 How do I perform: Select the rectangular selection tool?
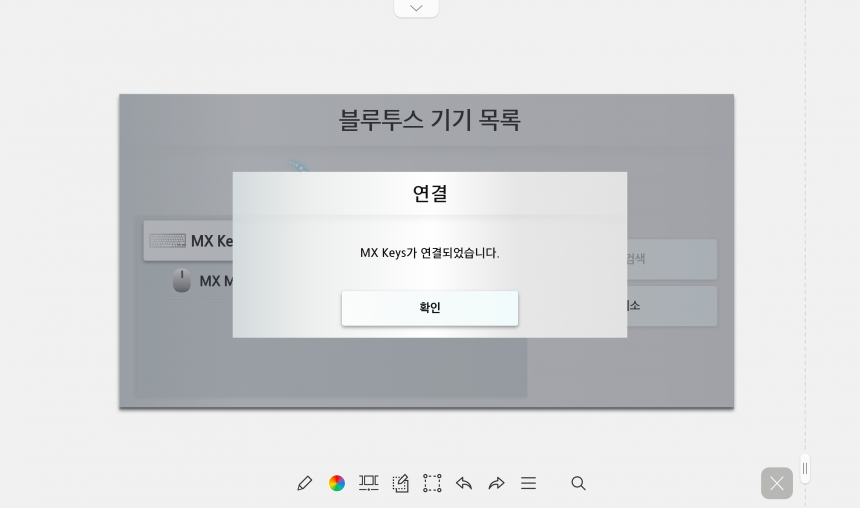(432, 483)
